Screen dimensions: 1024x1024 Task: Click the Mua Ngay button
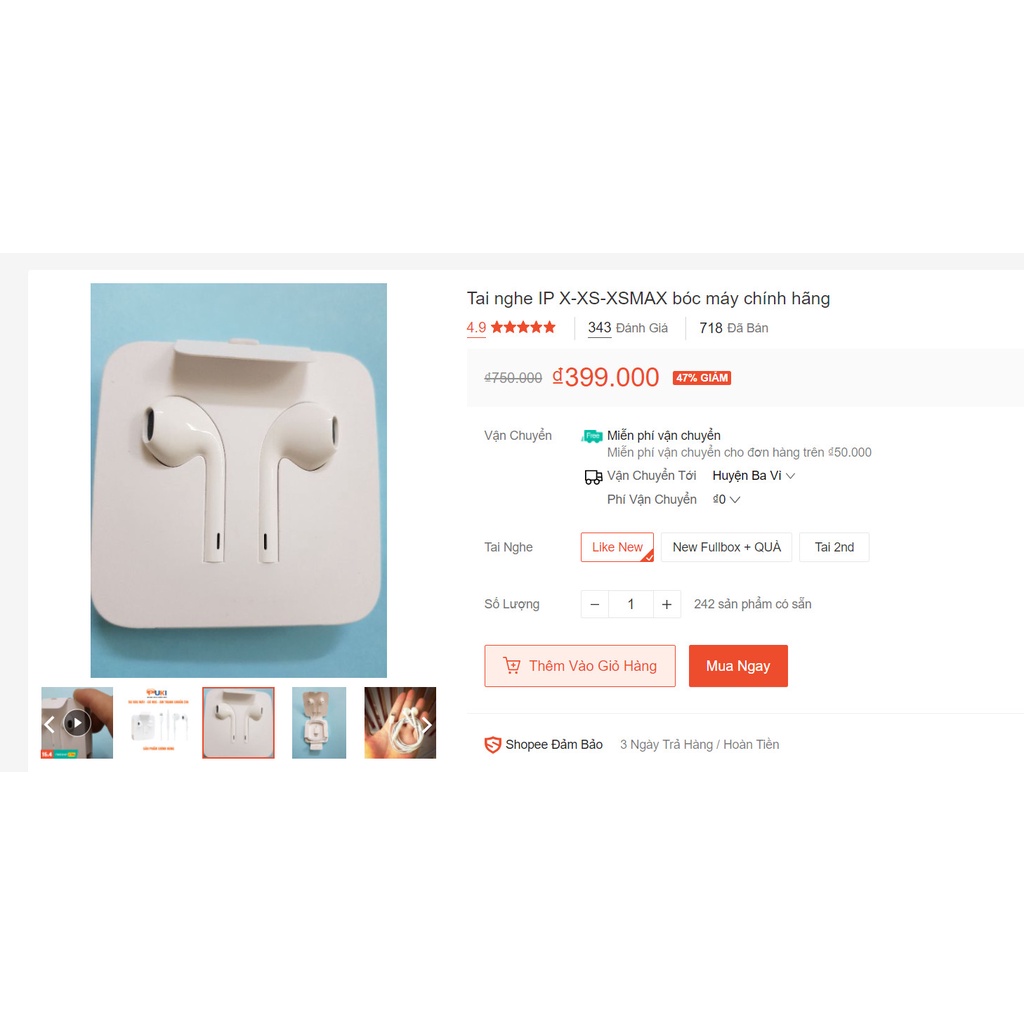[x=738, y=666]
